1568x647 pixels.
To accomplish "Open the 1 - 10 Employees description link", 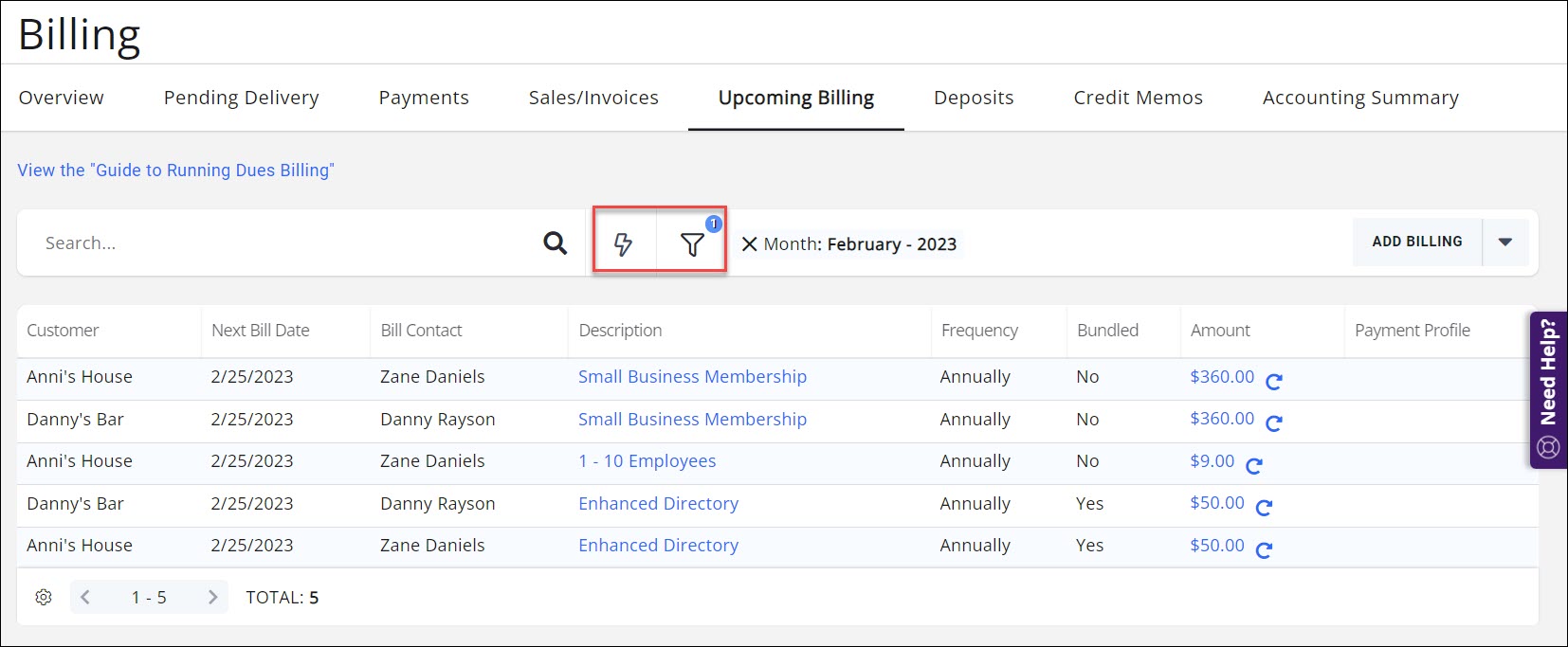I will tap(647, 461).
